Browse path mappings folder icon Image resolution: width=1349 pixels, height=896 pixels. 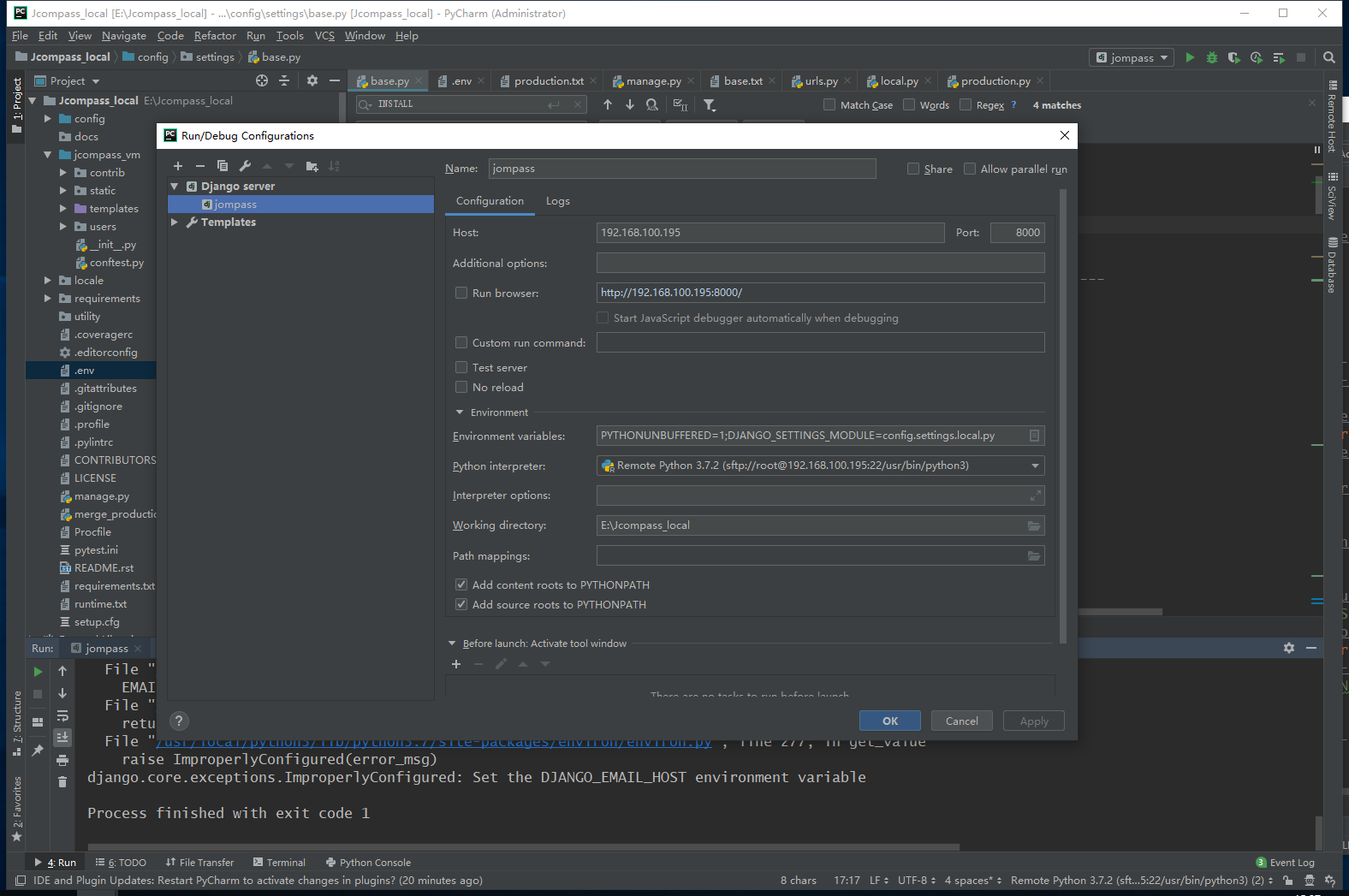tap(1034, 556)
